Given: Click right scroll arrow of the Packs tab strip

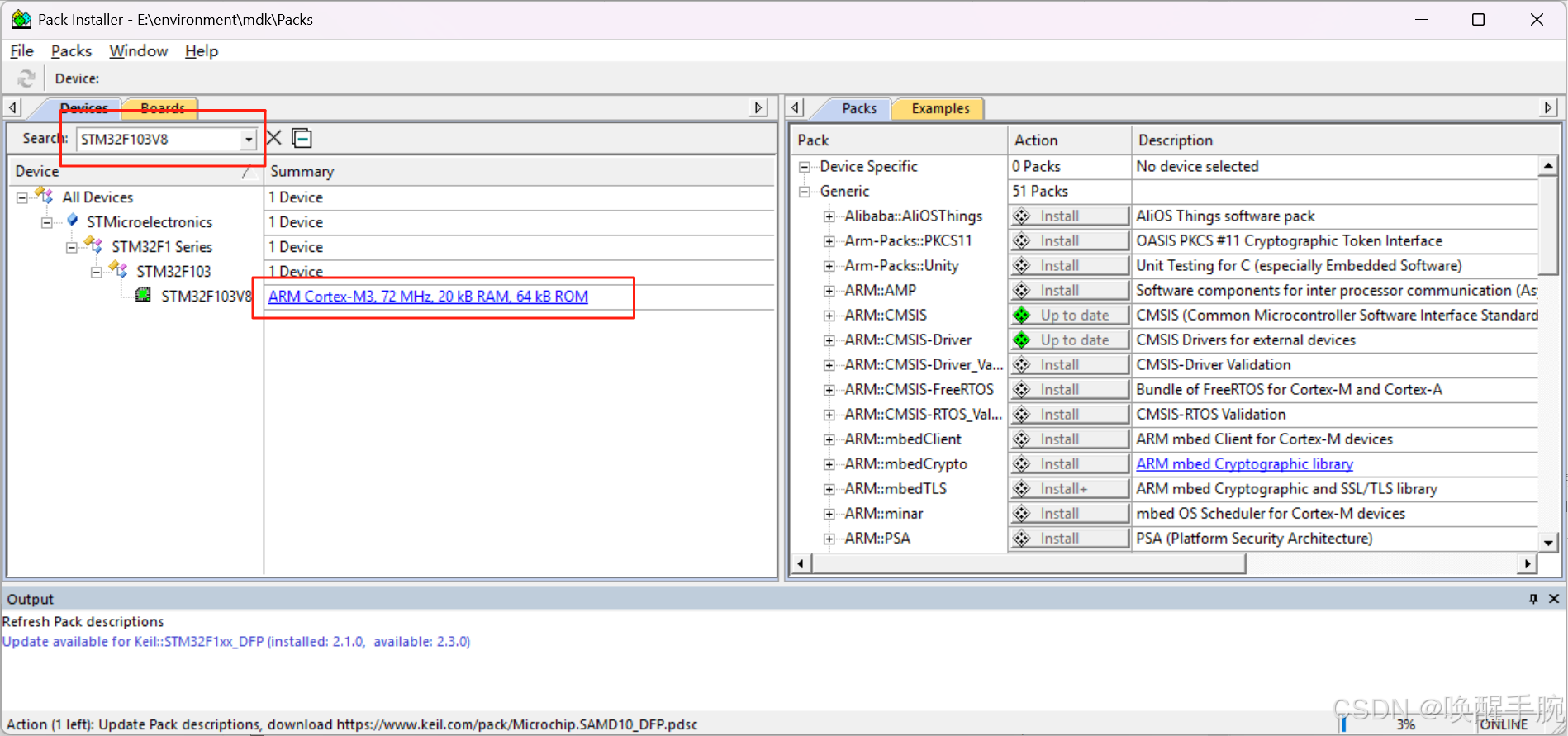Looking at the screenshot, I should (x=1549, y=107).
